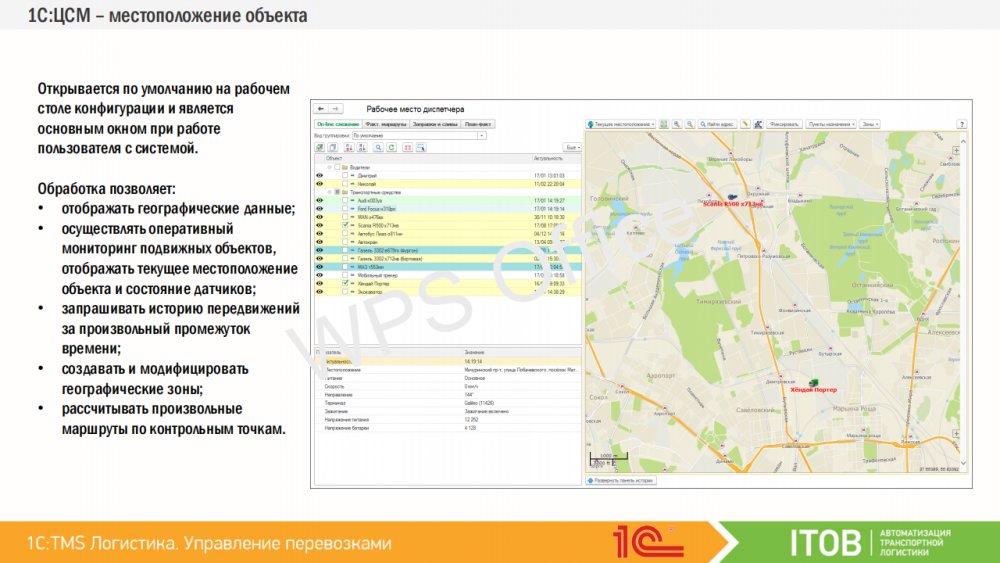Open help with the question mark icon
This screenshot has height=563, width=1000.
click(x=962, y=124)
